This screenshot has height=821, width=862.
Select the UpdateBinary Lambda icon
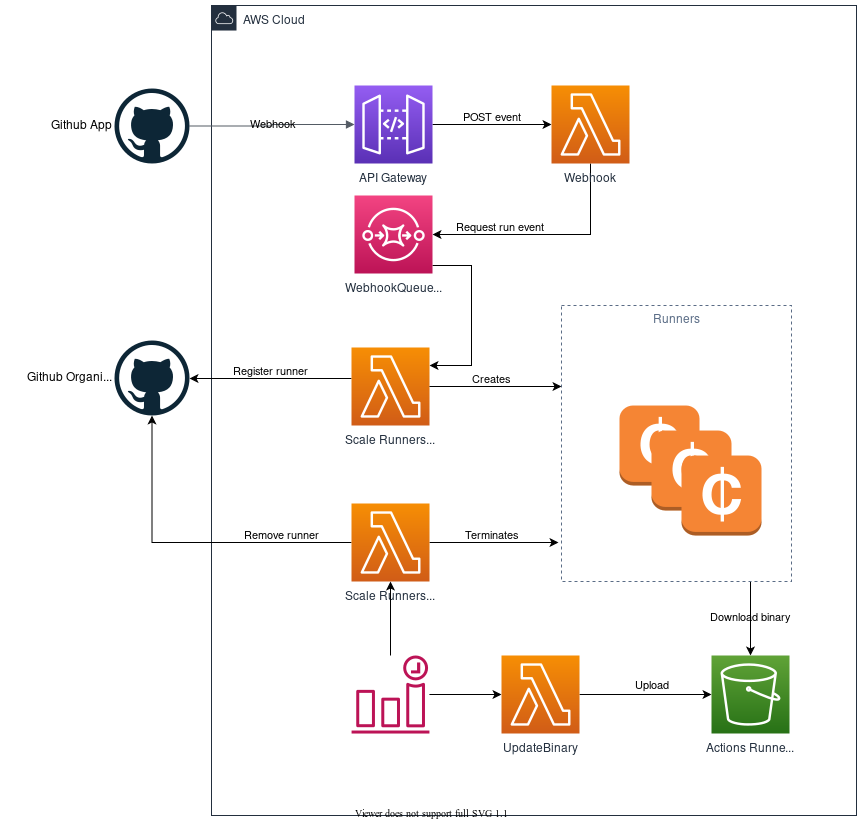(x=540, y=695)
